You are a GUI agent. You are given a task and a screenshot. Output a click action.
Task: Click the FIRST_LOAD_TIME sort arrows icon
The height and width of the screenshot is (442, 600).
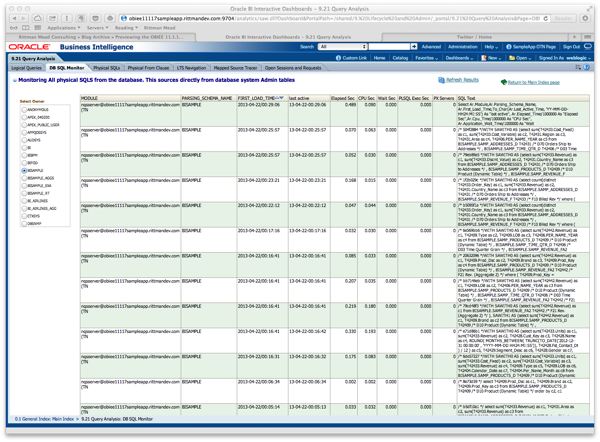(x=280, y=98)
